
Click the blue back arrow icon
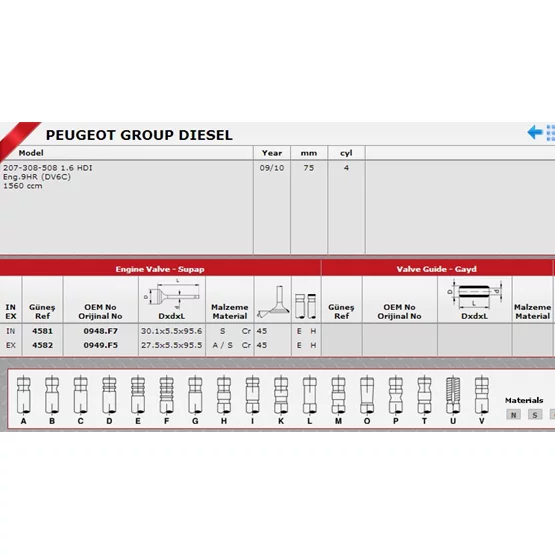pyautogui.click(x=535, y=132)
